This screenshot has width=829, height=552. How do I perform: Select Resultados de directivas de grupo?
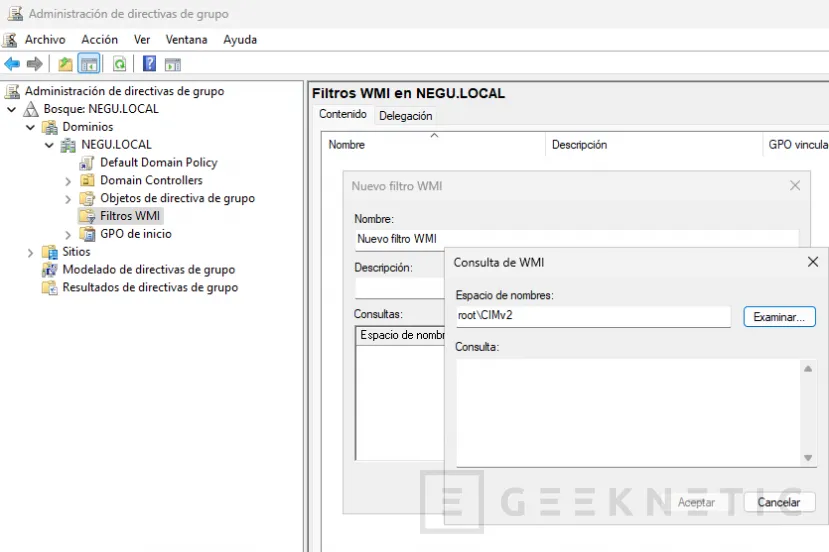(150, 288)
